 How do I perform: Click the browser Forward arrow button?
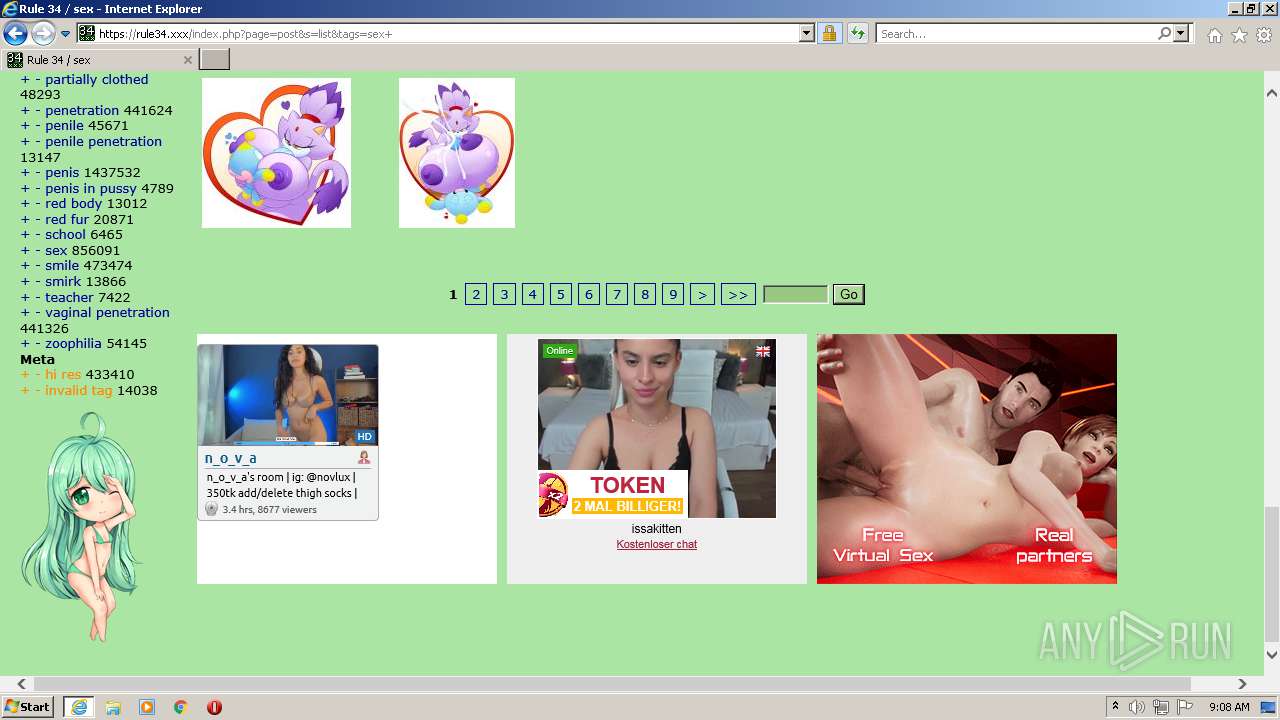pos(43,34)
